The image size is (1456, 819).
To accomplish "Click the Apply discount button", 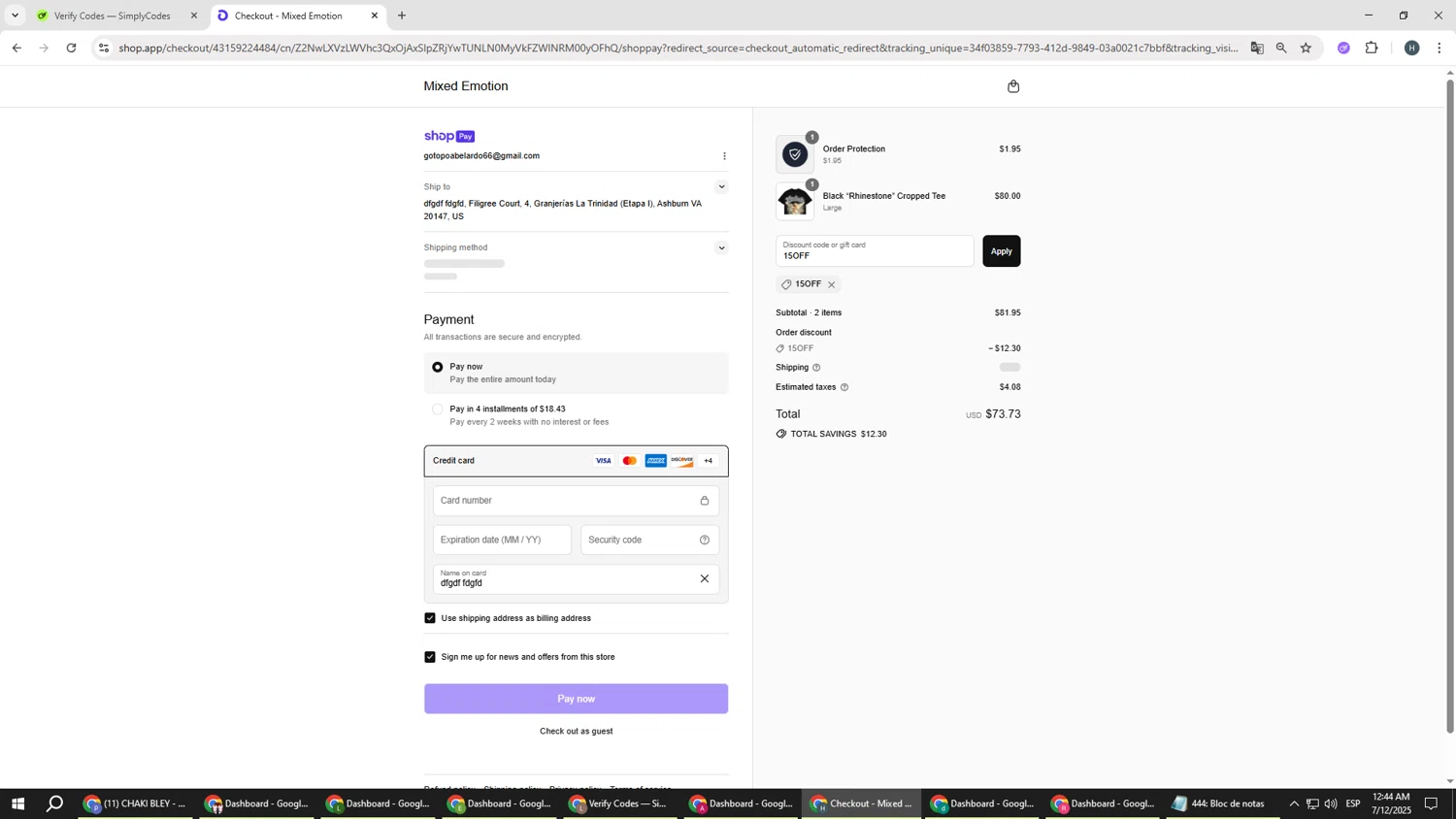I will pyautogui.click(x=1001, y=251).
